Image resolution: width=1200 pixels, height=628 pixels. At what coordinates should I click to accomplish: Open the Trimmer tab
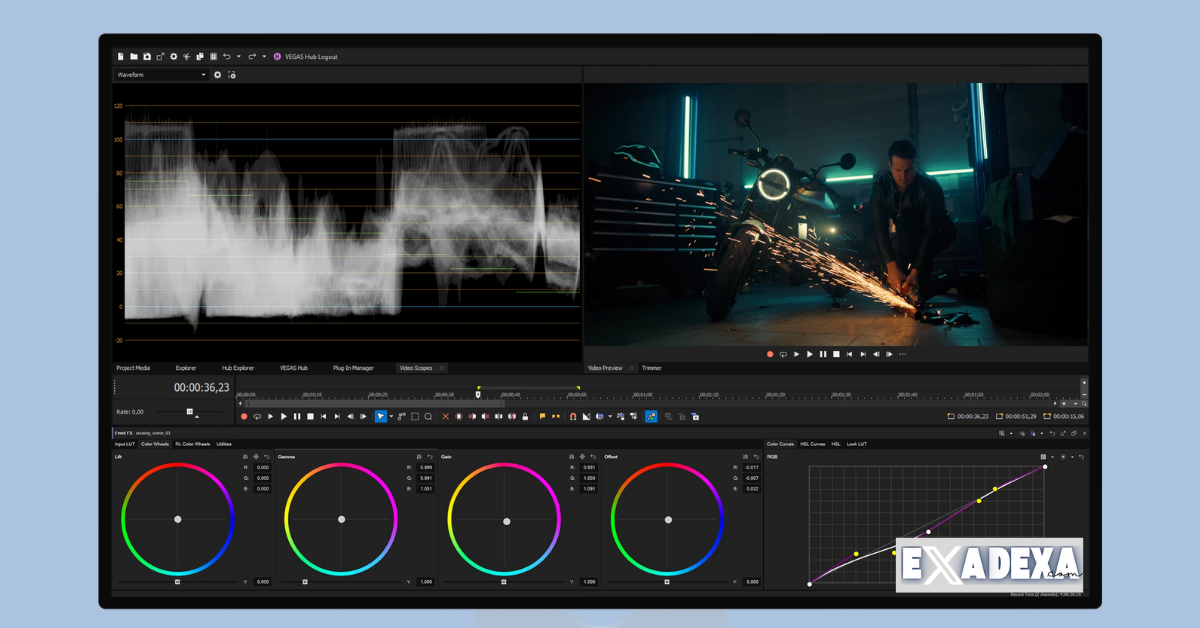651,368
